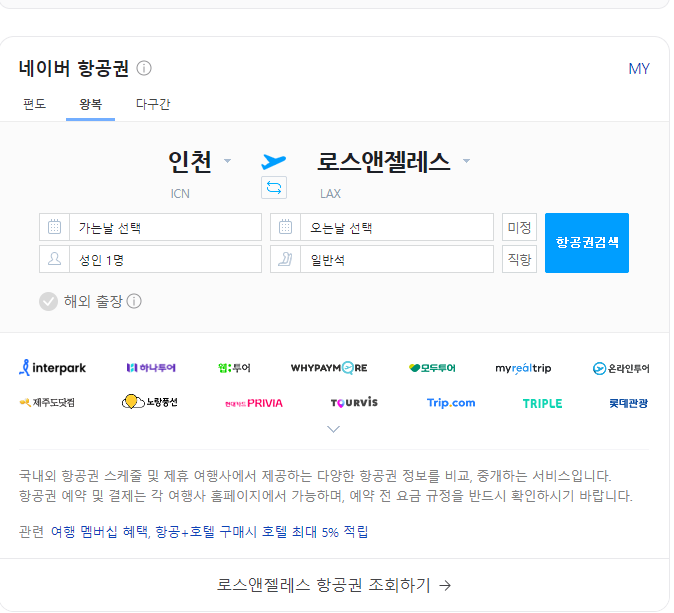The image size is (674, 613).
Task: Click the passenger person icon
Action: point(55,259)
